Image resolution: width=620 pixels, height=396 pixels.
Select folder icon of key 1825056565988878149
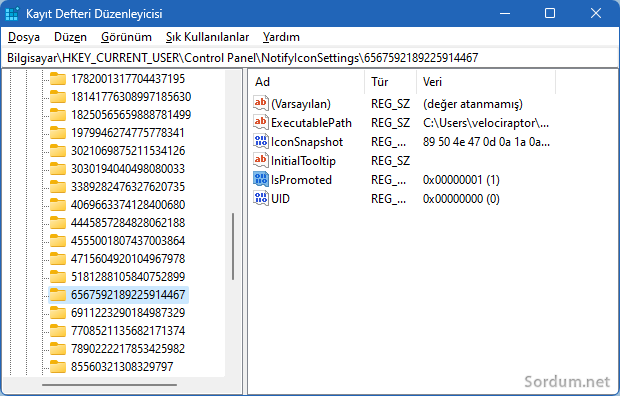click(58, 115)
